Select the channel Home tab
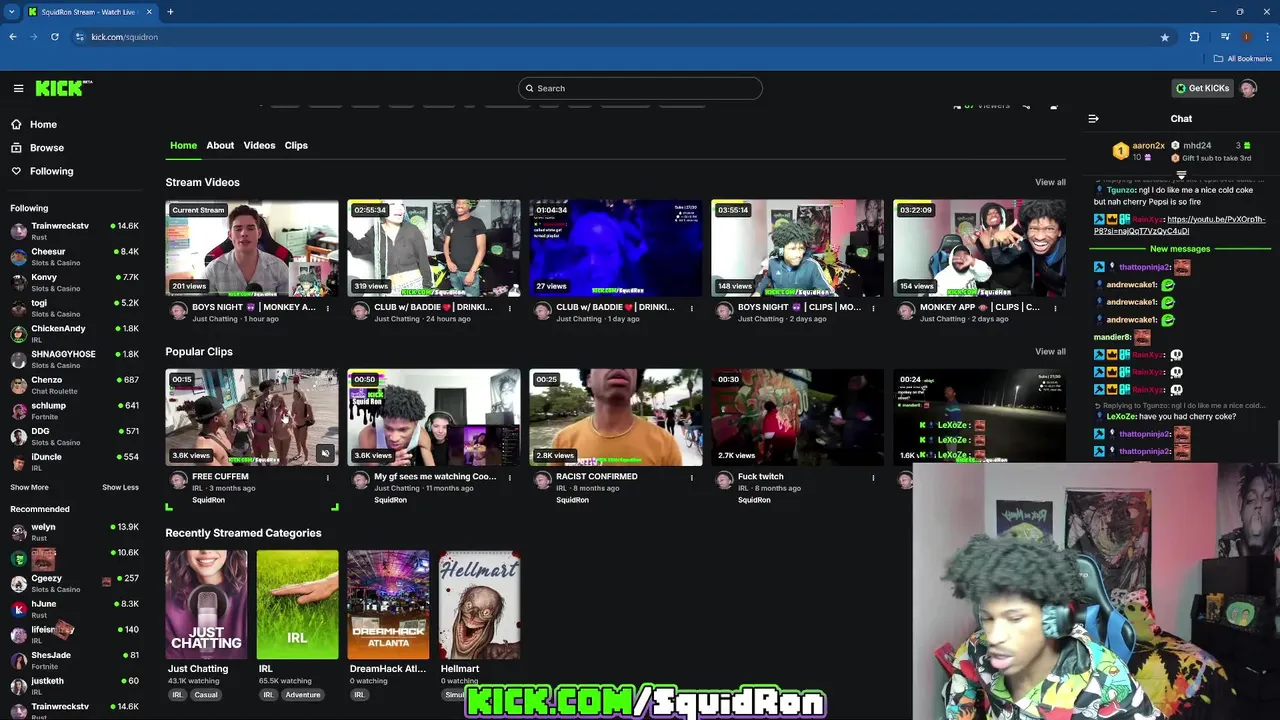 [183, 145]
